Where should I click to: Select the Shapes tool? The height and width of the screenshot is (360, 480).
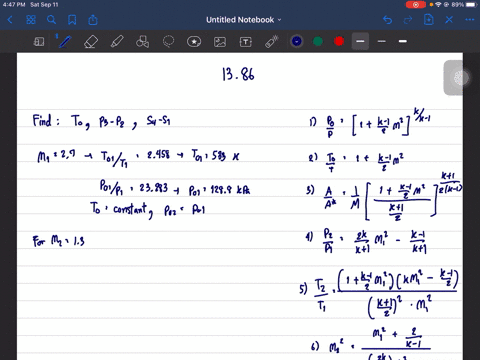[142, 42]
